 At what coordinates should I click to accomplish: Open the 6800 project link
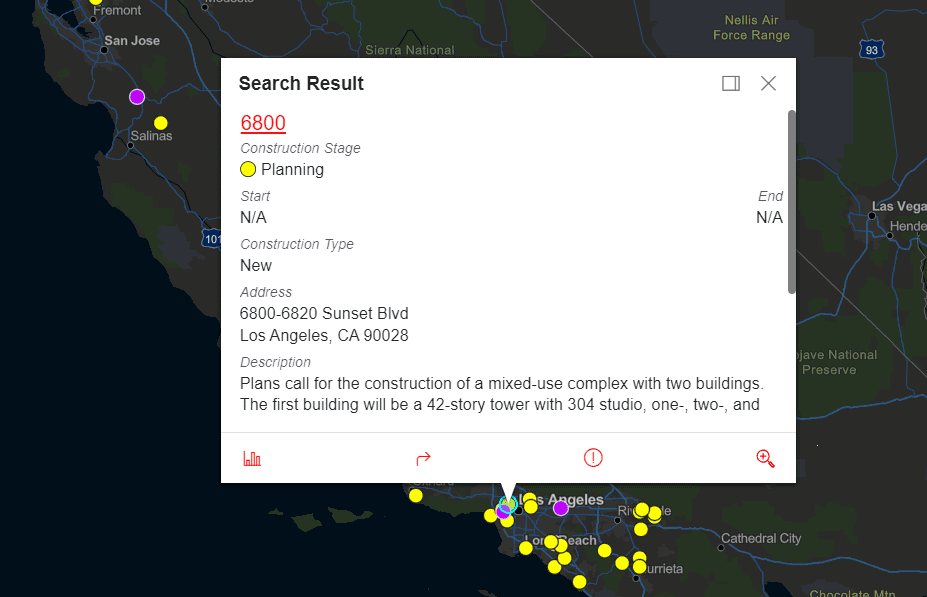(263, 123)
